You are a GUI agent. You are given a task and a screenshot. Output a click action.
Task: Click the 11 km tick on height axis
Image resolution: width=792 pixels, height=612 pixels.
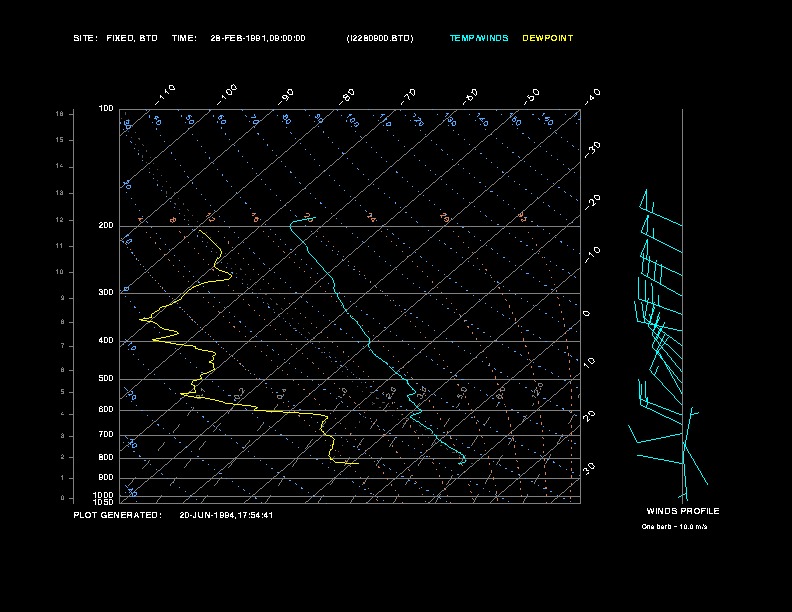click(x=60, y=246)
